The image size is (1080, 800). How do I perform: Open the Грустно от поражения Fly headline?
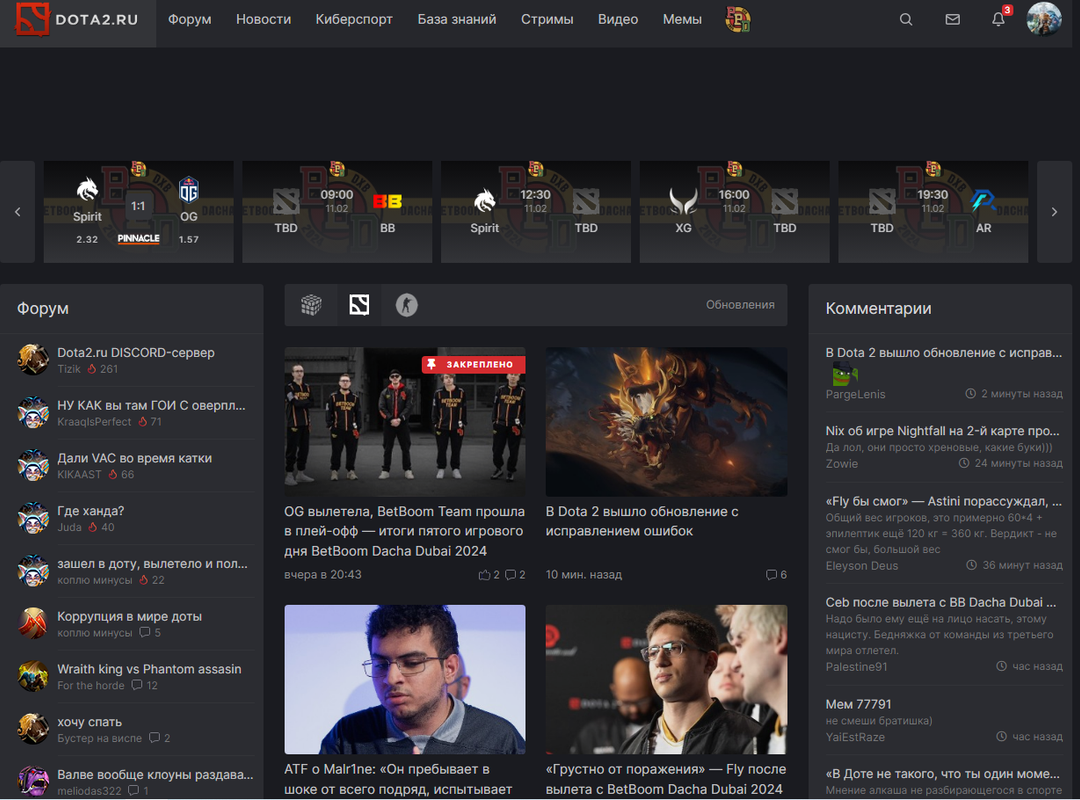(665, 779)
